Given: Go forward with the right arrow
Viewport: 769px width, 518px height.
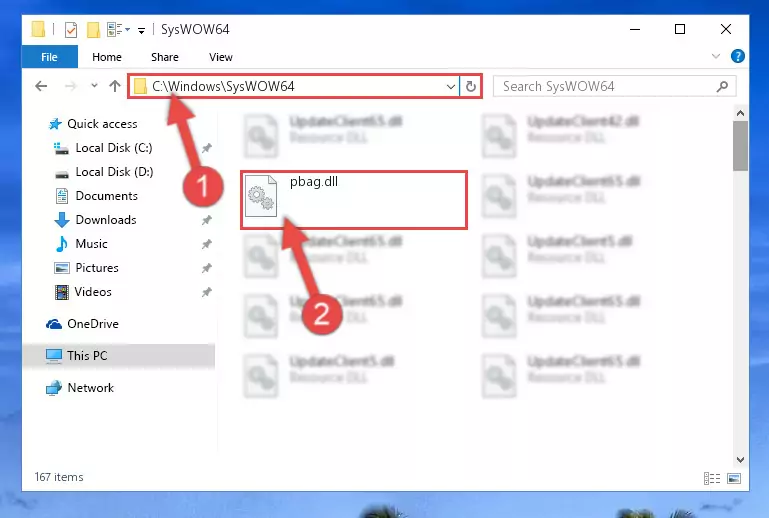Looking at the screenshot, I should click(x=71, y=86).
